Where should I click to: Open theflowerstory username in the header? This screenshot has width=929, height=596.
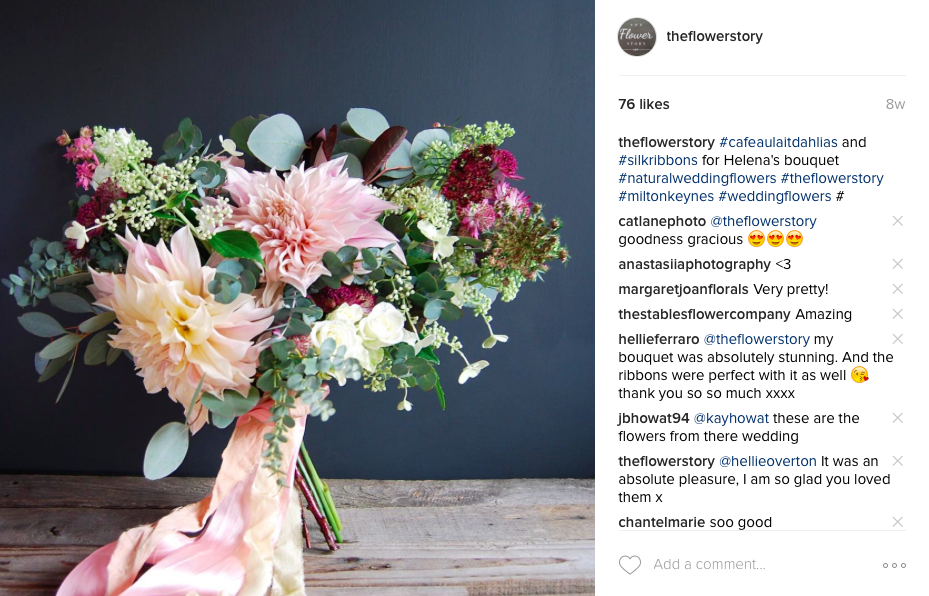(714, 36)
